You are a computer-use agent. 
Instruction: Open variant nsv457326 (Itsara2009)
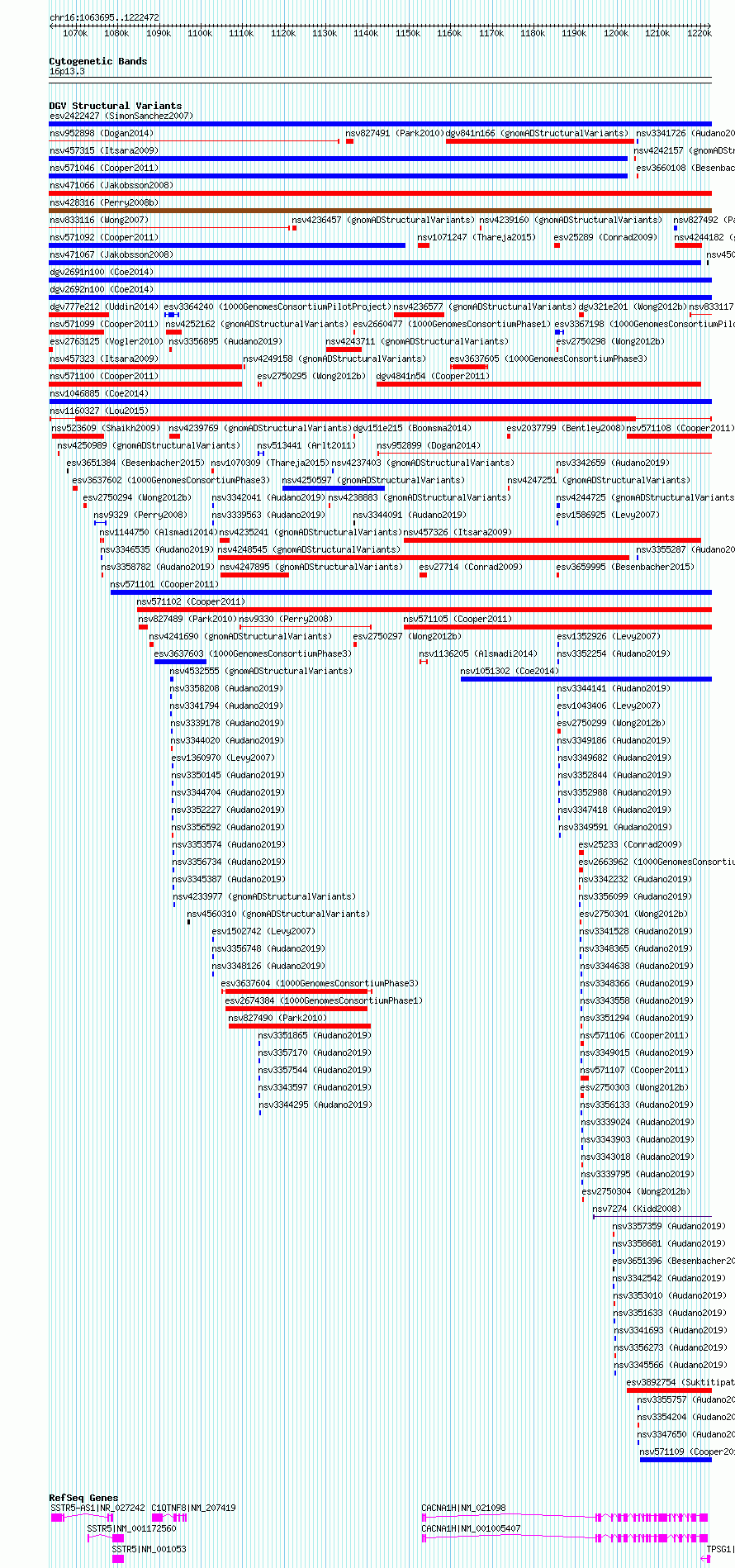[458, 532]
